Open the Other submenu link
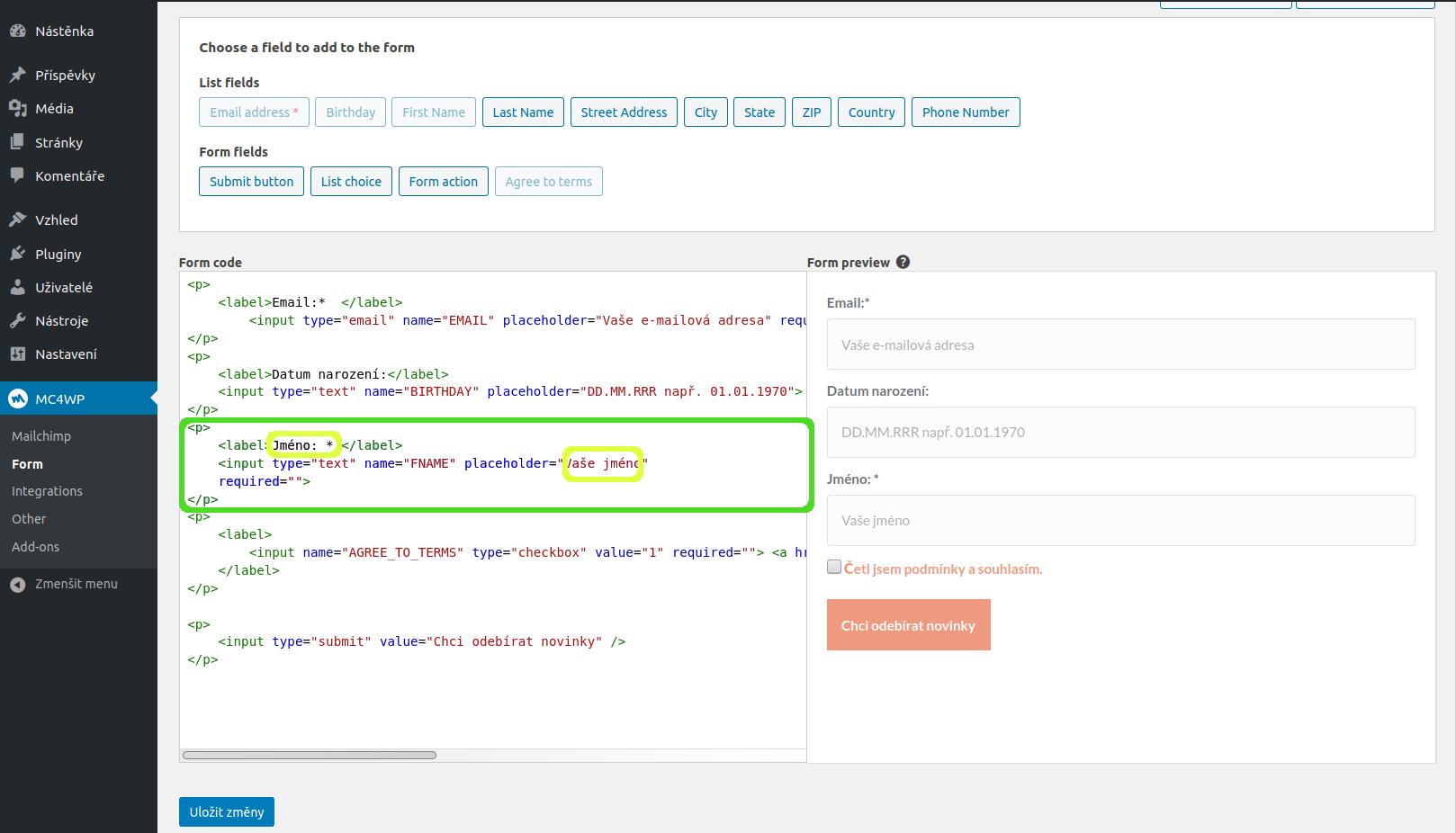The height and width of the screenshot is (833, 1456). pos(29,519)
